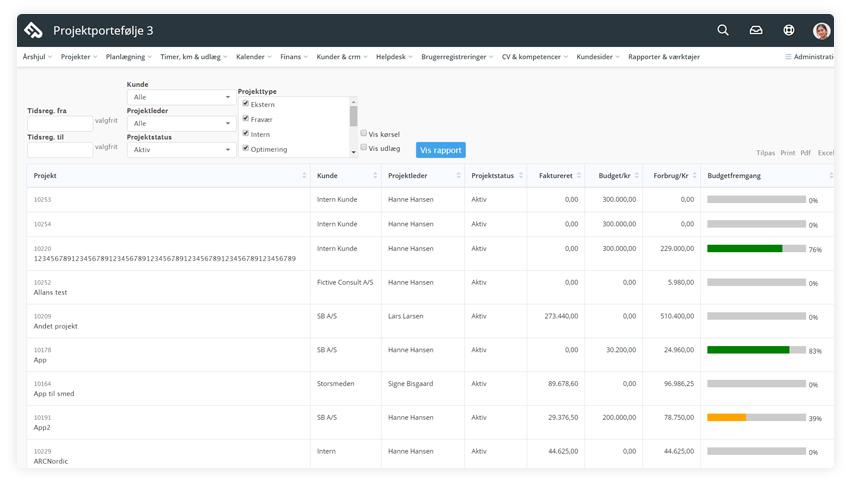Sort by Forbrug/Kr column arrows
This screenshot has width=850, height=482.
tap(694, 175)
